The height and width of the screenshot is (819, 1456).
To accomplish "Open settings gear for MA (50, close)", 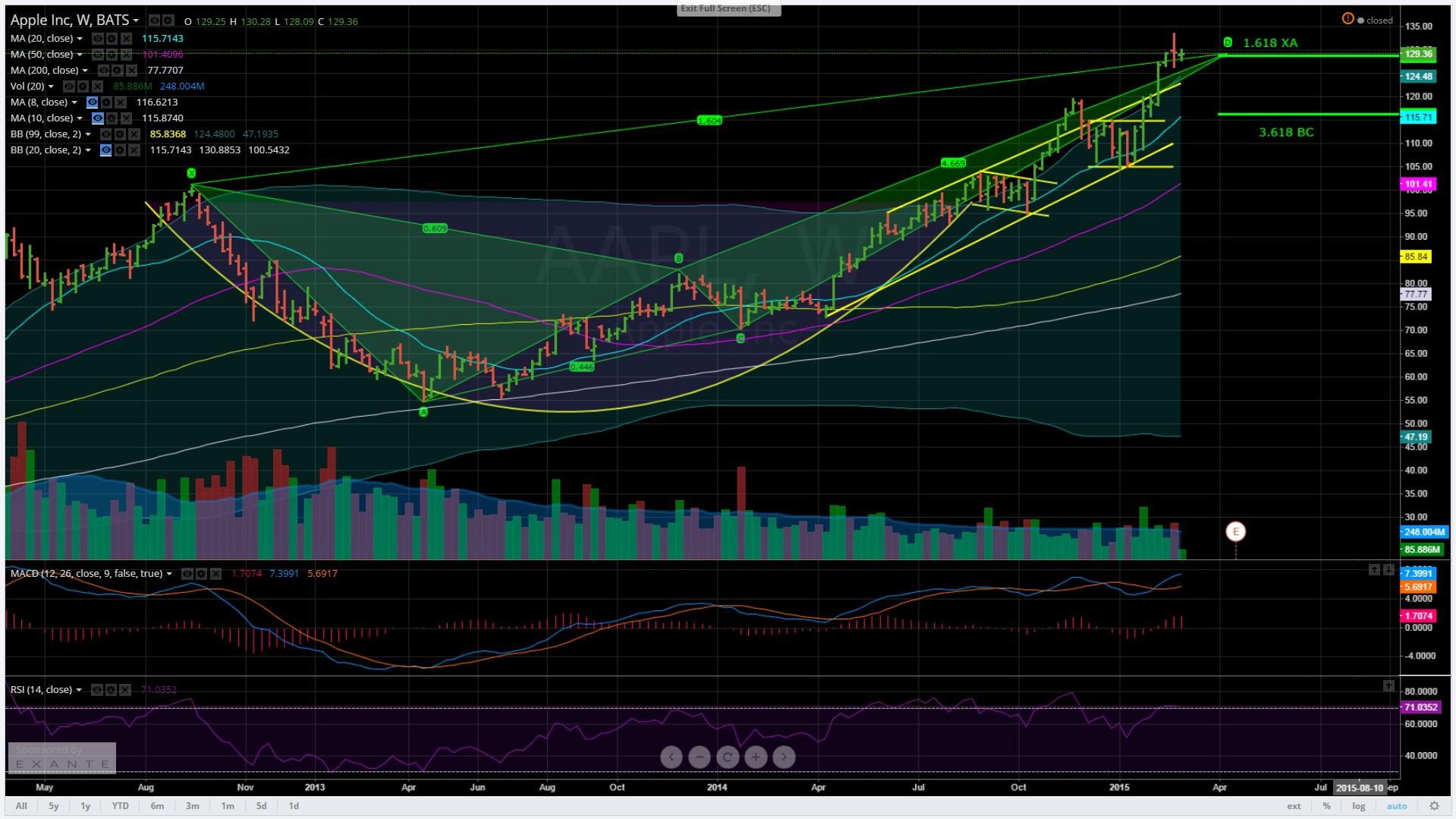I will (112, 55).
